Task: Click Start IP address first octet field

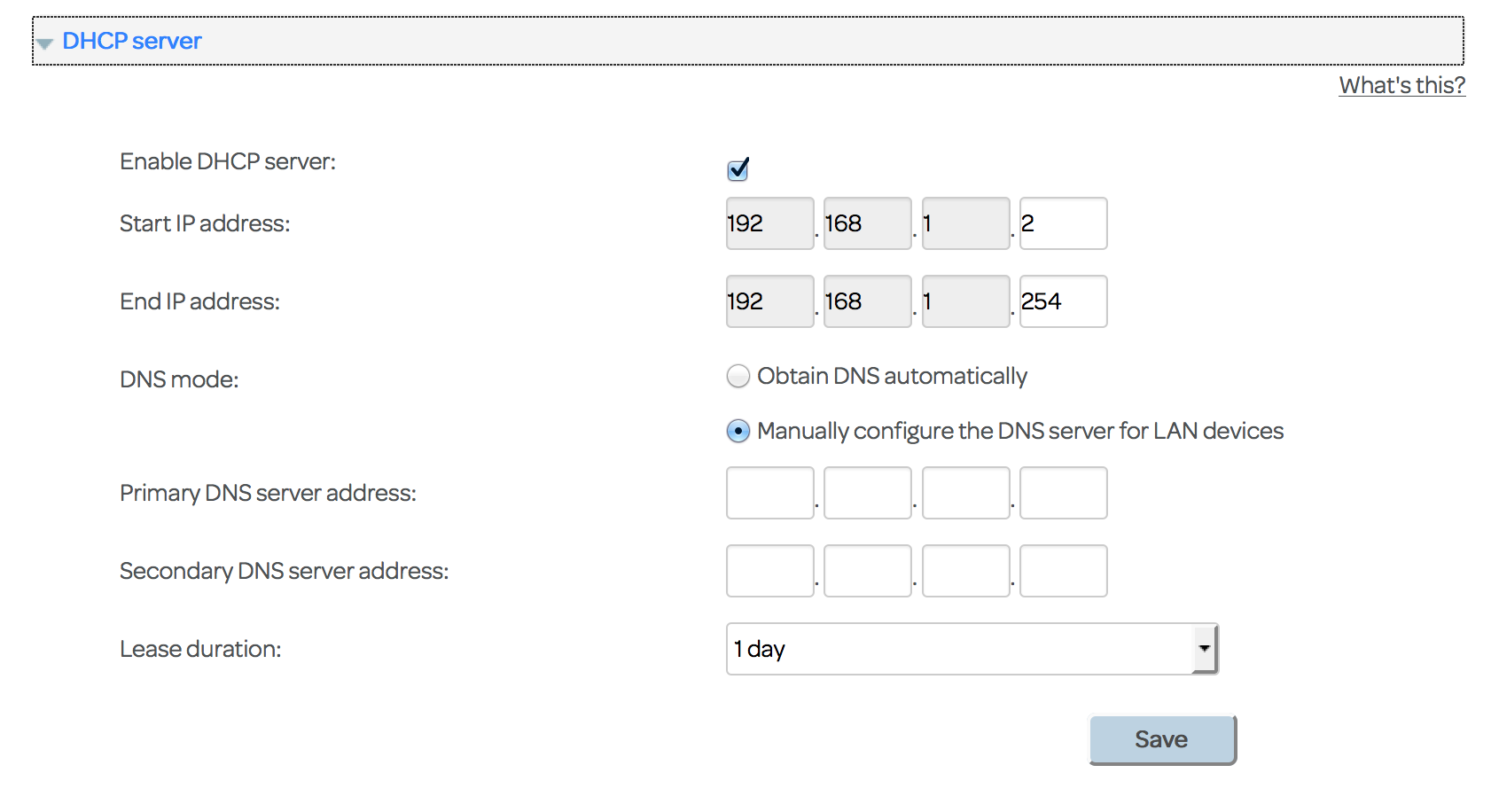Action: pos(769,223)
